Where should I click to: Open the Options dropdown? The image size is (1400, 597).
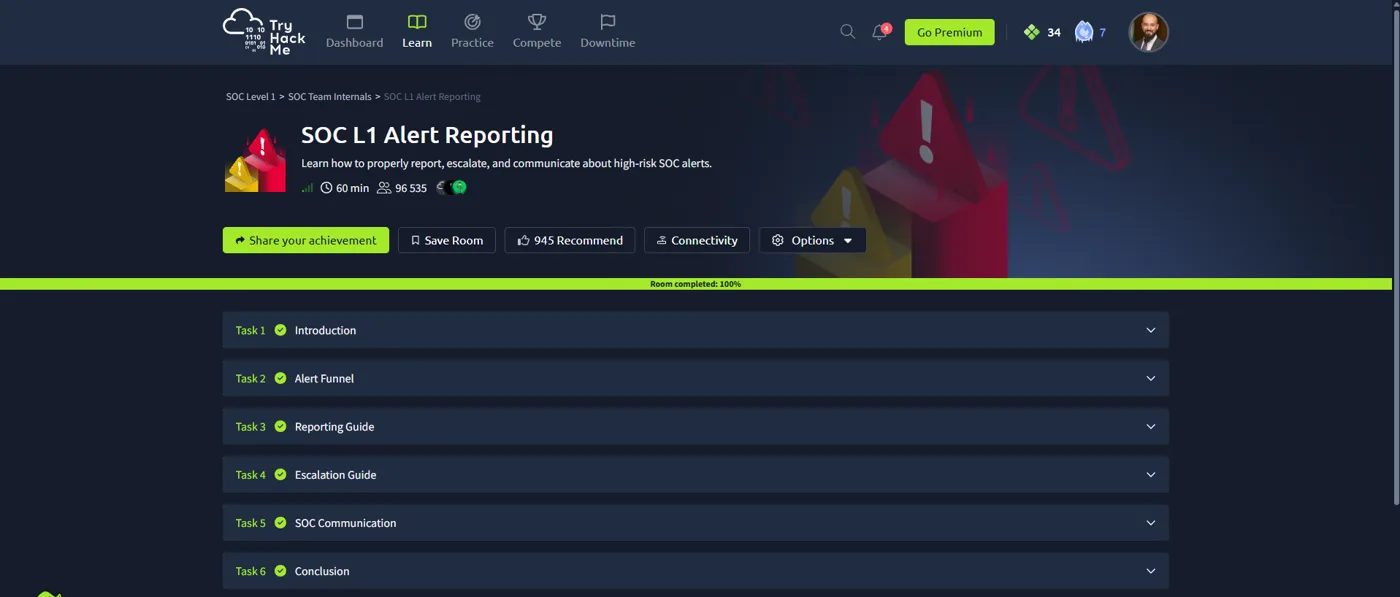813,240
